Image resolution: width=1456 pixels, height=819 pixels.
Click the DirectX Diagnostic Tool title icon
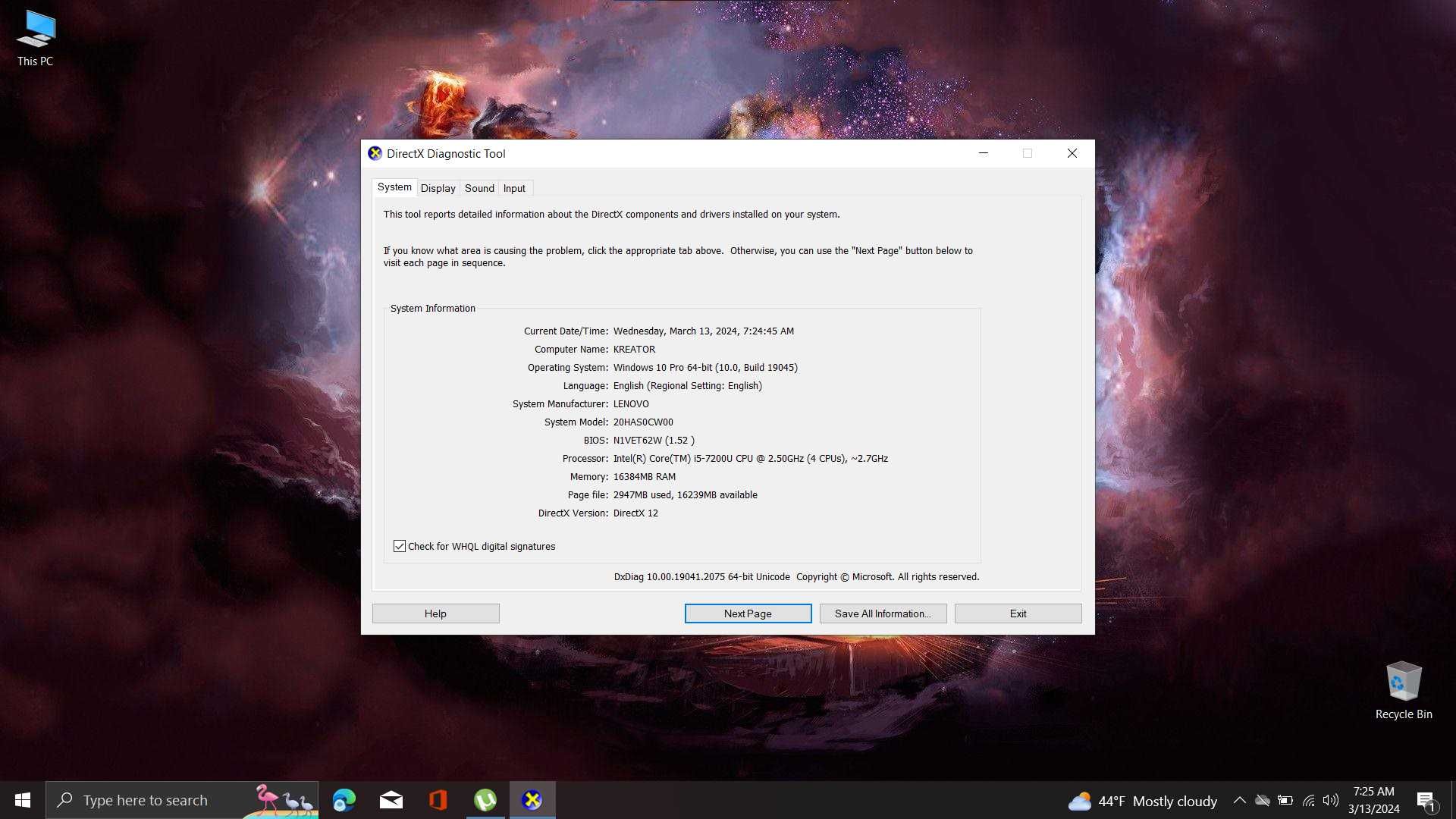pyautogui.click(x=375, y=153)
